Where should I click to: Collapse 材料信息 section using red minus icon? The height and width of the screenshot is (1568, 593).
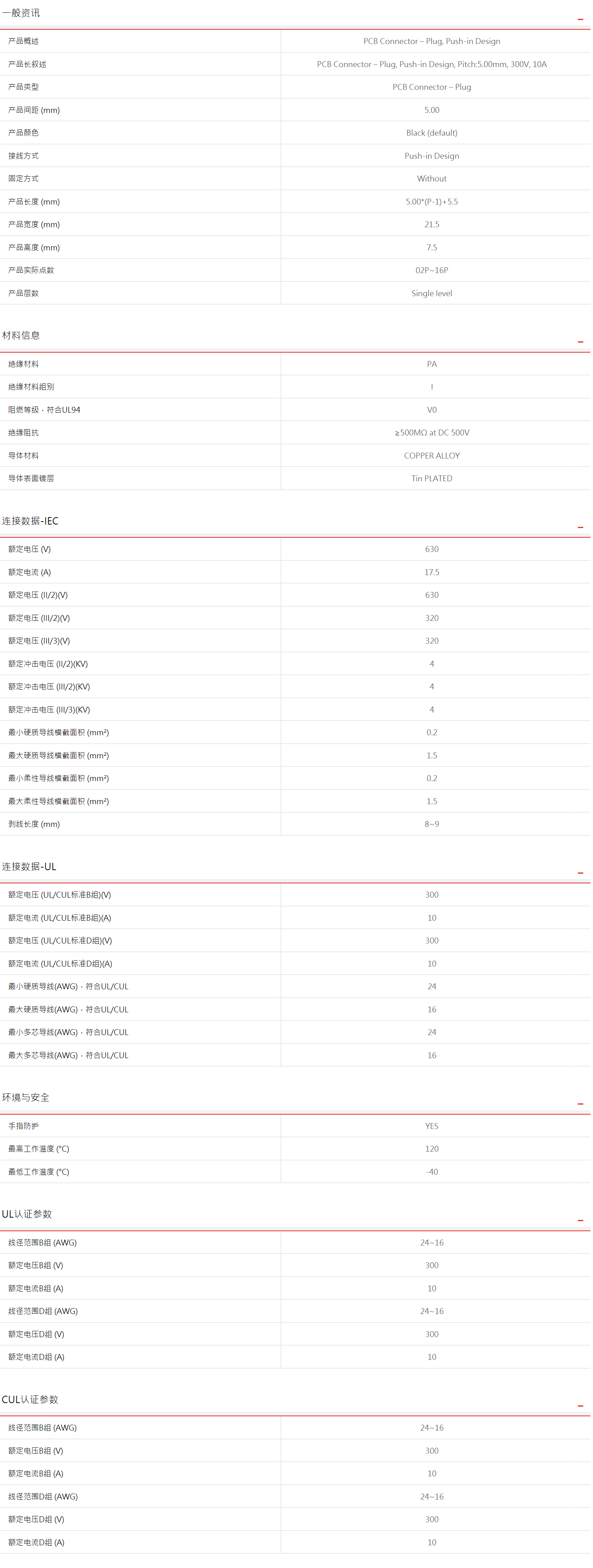pos(579,342)
